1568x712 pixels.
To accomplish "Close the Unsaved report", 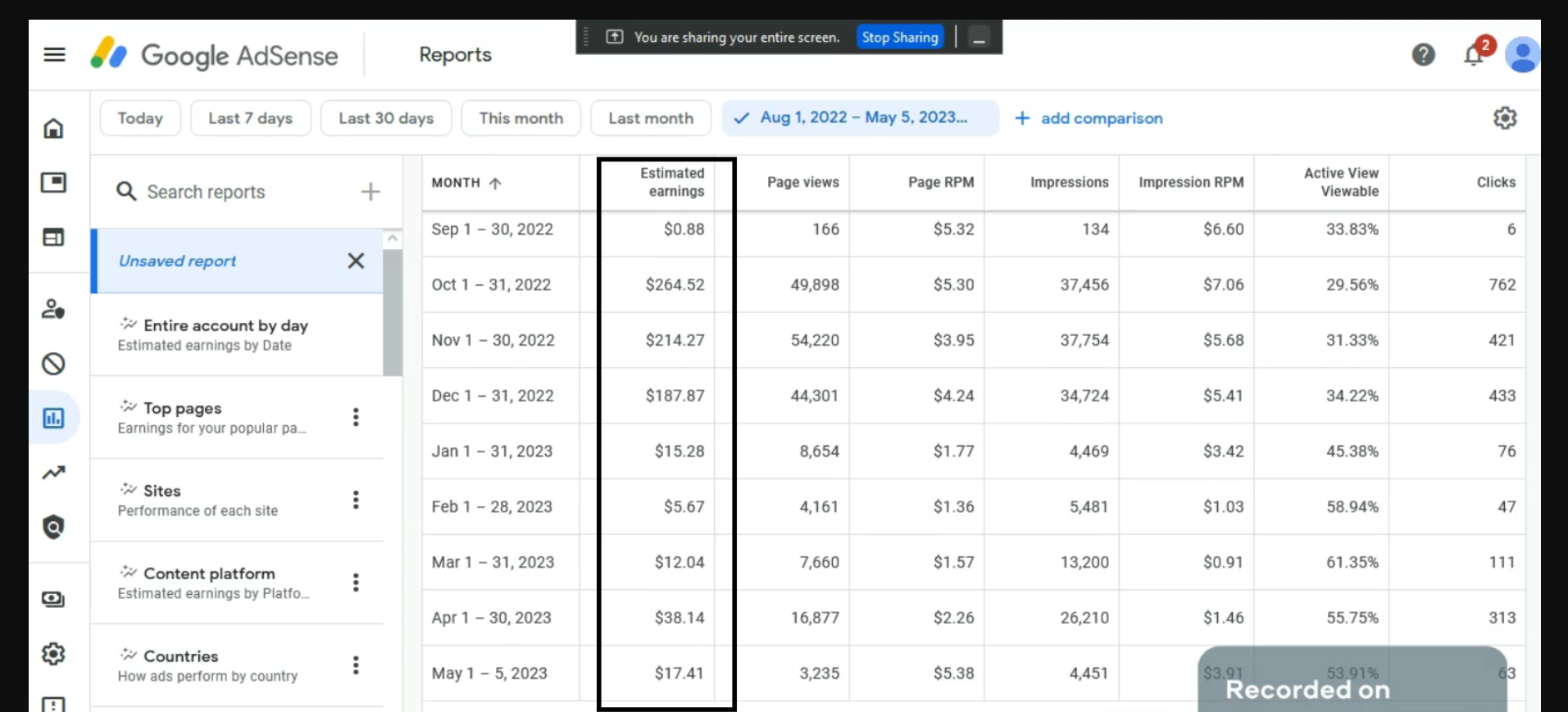I will click(356, 261).
